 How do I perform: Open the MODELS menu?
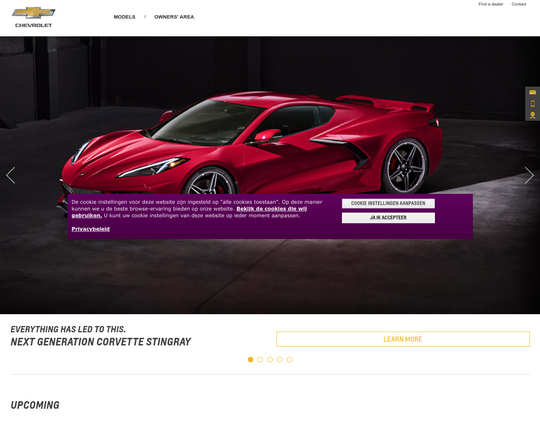pyautogui.click(x=124, y=17)
